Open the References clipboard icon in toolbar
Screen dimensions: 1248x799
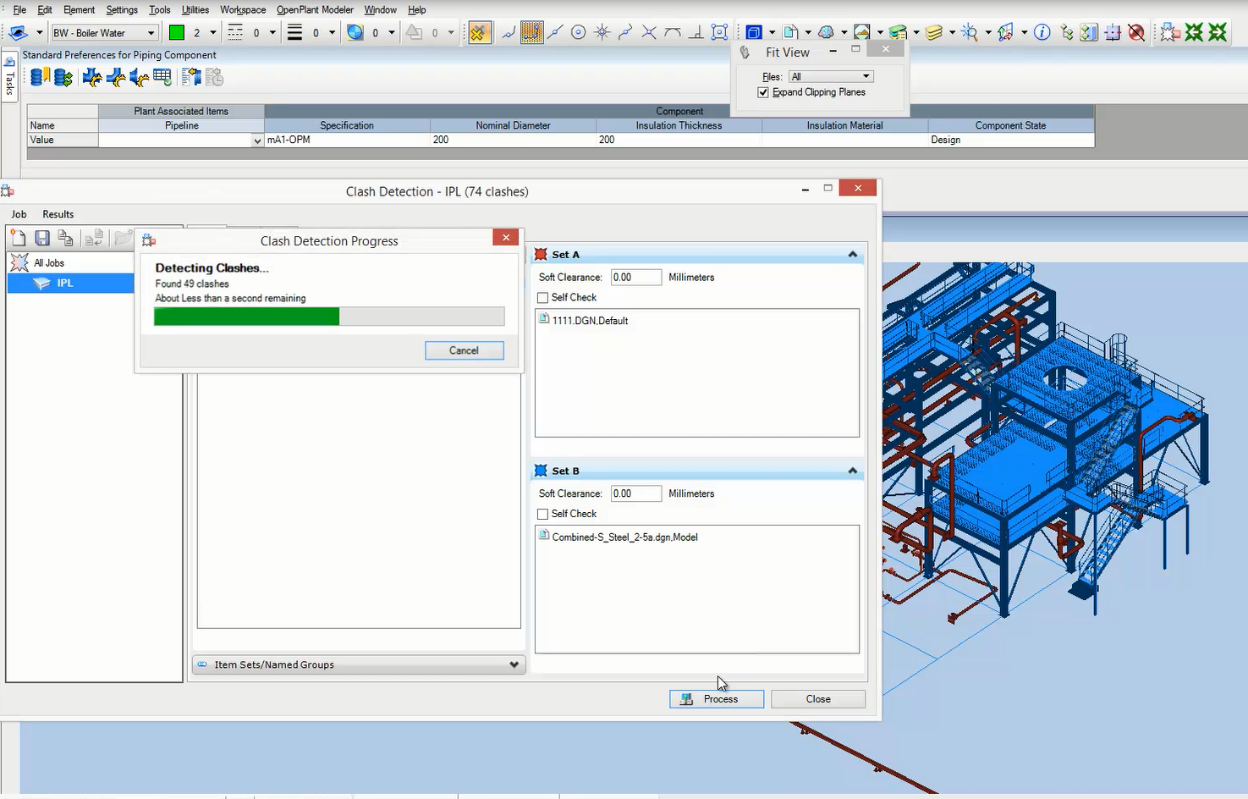(790, 33)
